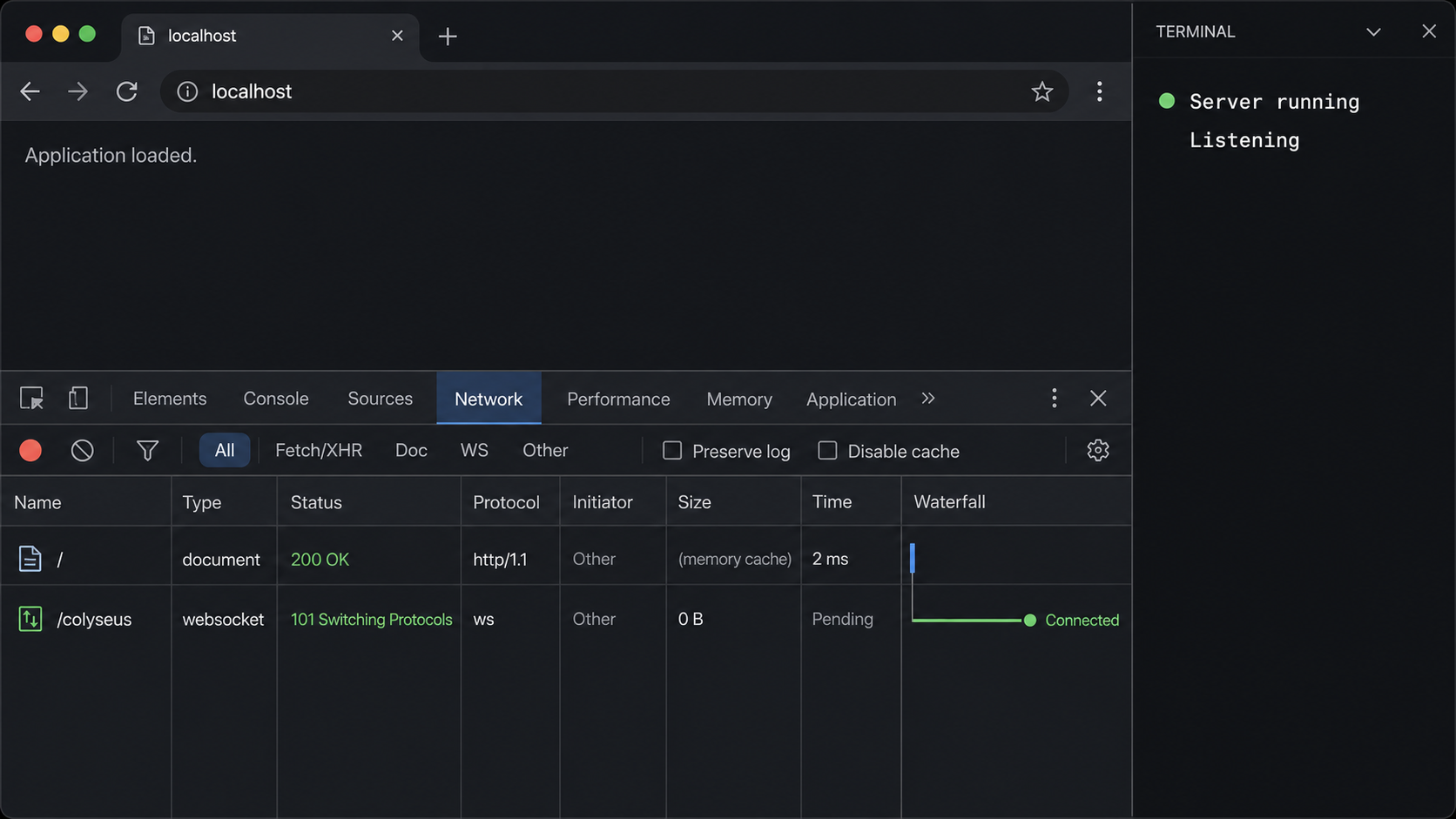Click the 200 OK status cell
1456x819 pixels.
[x=320, y=559]
